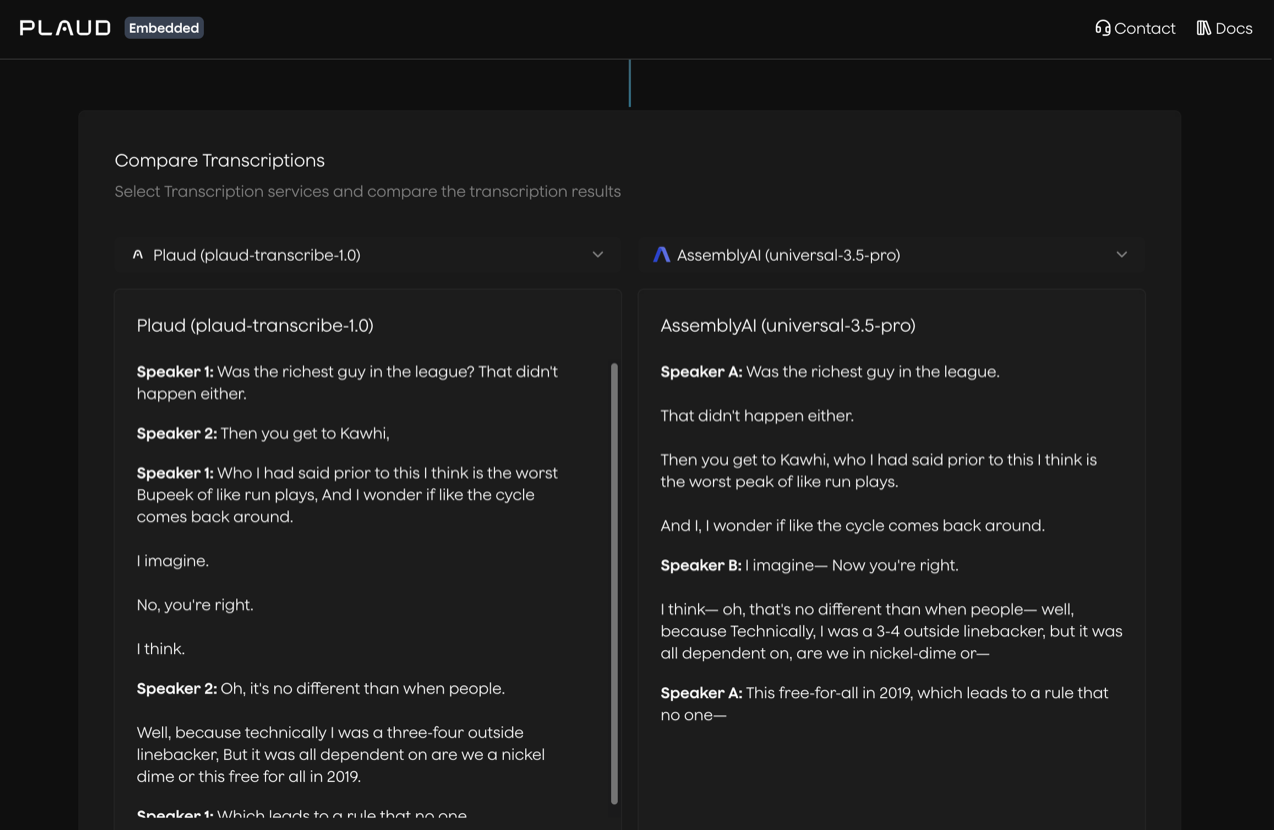
Task: Click the Plaud logo icon in dropdown
Action: [138, 255]
